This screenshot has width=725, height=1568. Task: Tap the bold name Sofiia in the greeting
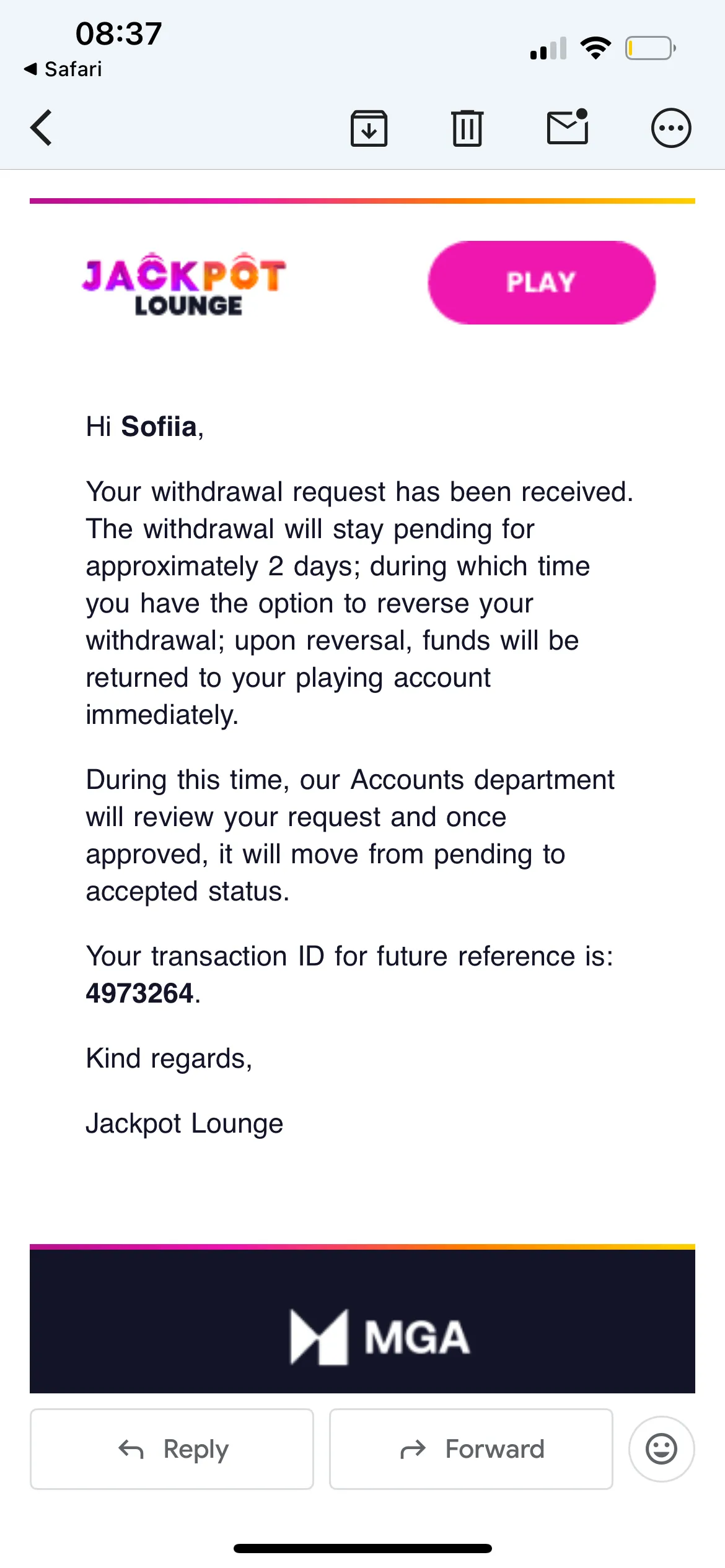tap(159, 427)
